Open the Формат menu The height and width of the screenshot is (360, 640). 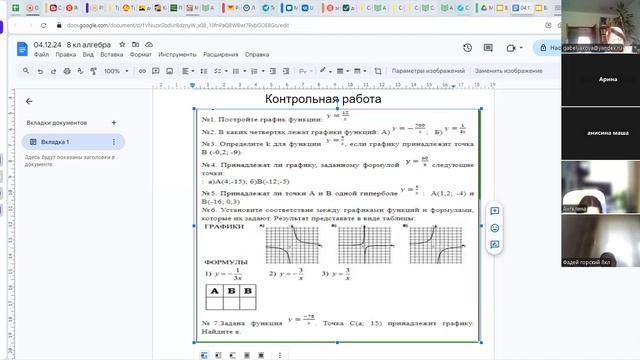[x=140, y=54]
